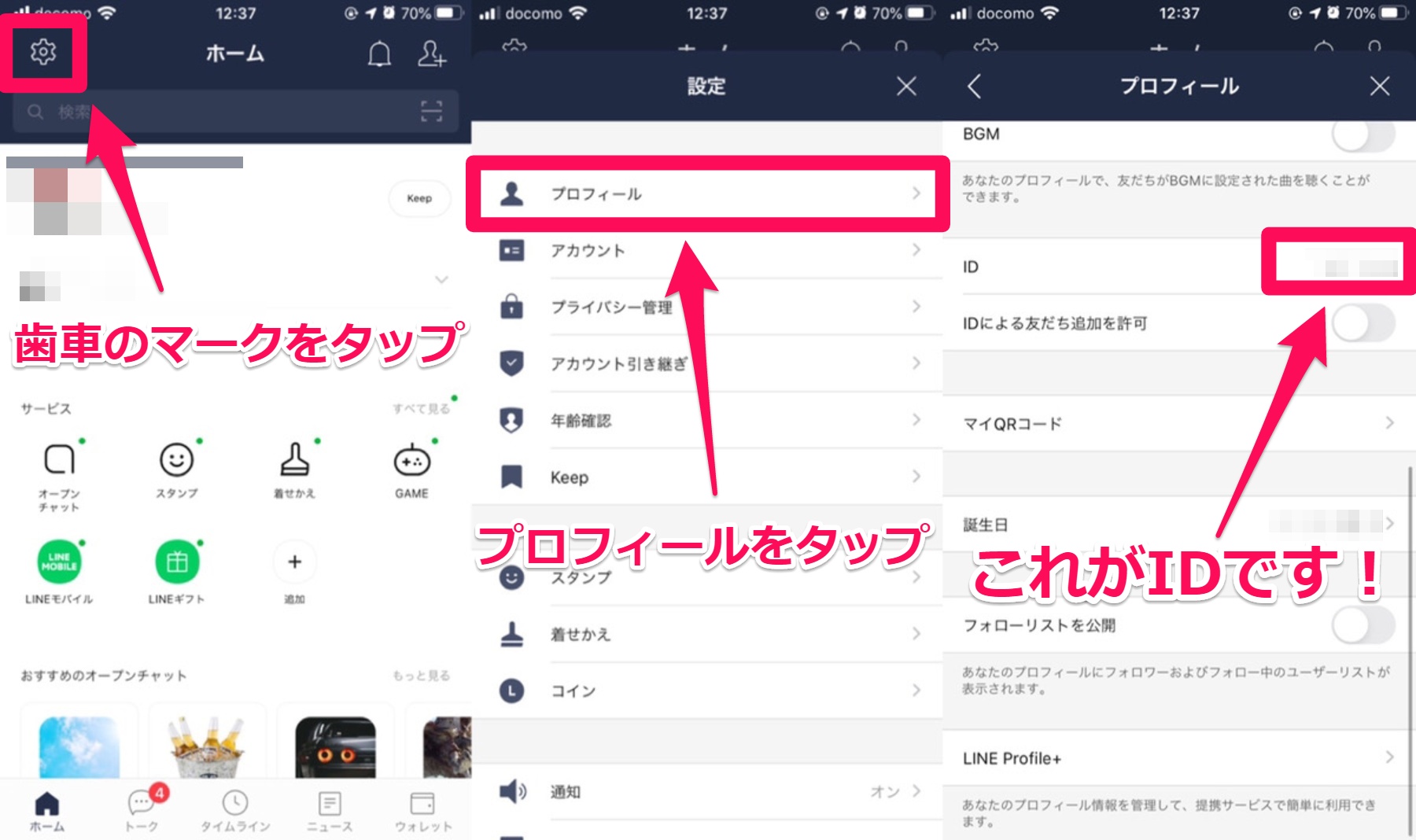The width and height of the screenshot is (1416, 840).
Task: Open マイQRコード row
Action: click(1179, 423)
